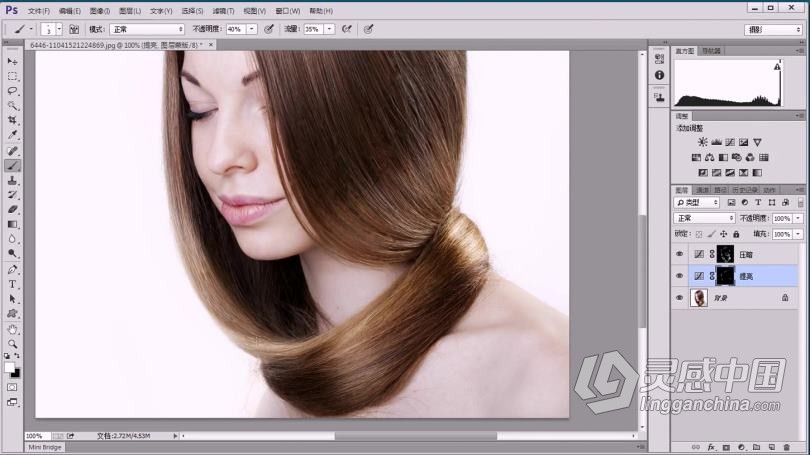Select the 提亮 layer mask thumbnail
810x455 pixels.
coord(725,276)
